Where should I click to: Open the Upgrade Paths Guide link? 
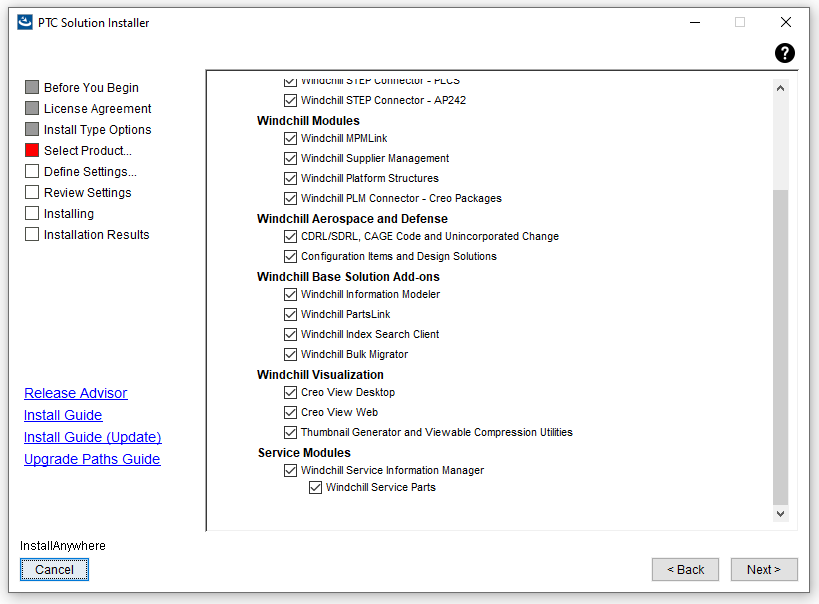(92, 459)
